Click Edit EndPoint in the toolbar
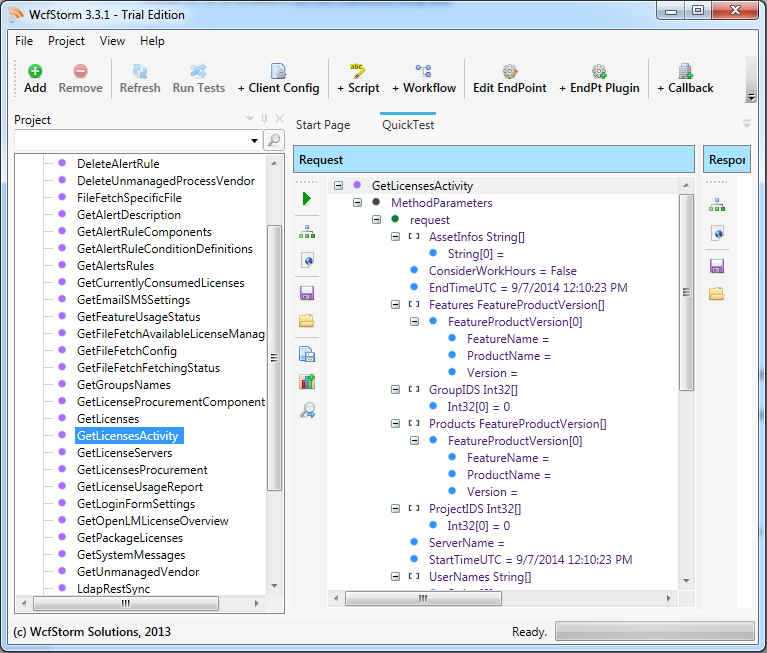The height and width of the screenshot is (653, 767). (509, 79)
